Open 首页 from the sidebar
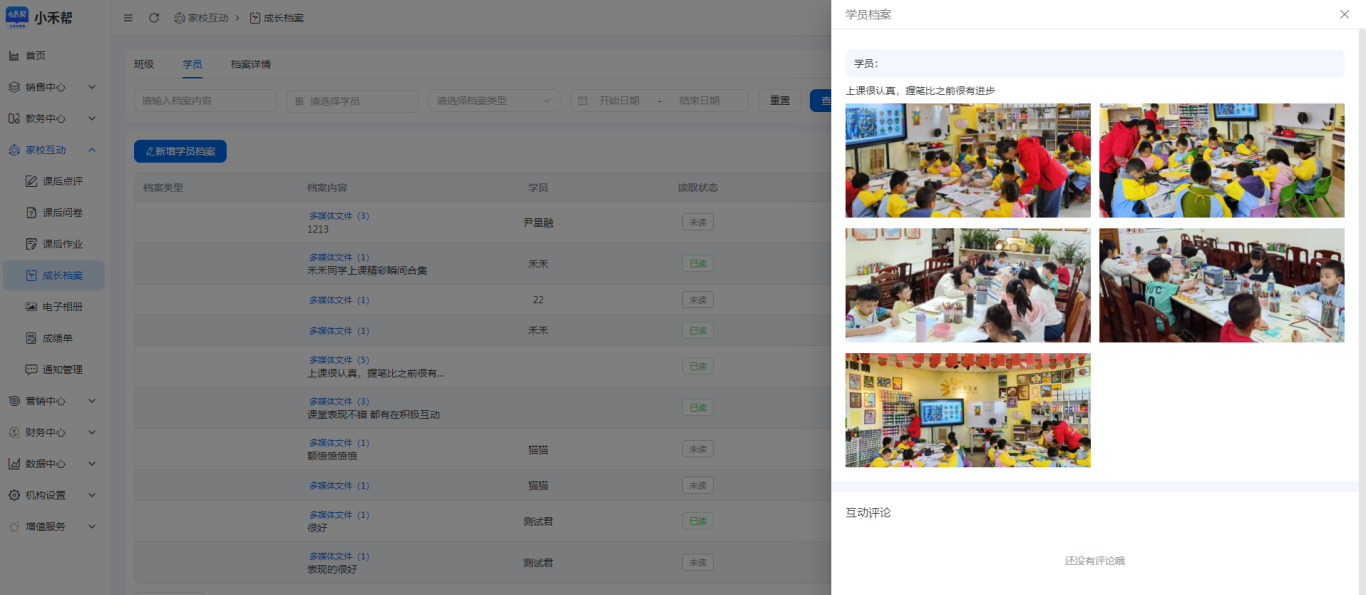Screen dimensions: 1366x595 point(35,56)
